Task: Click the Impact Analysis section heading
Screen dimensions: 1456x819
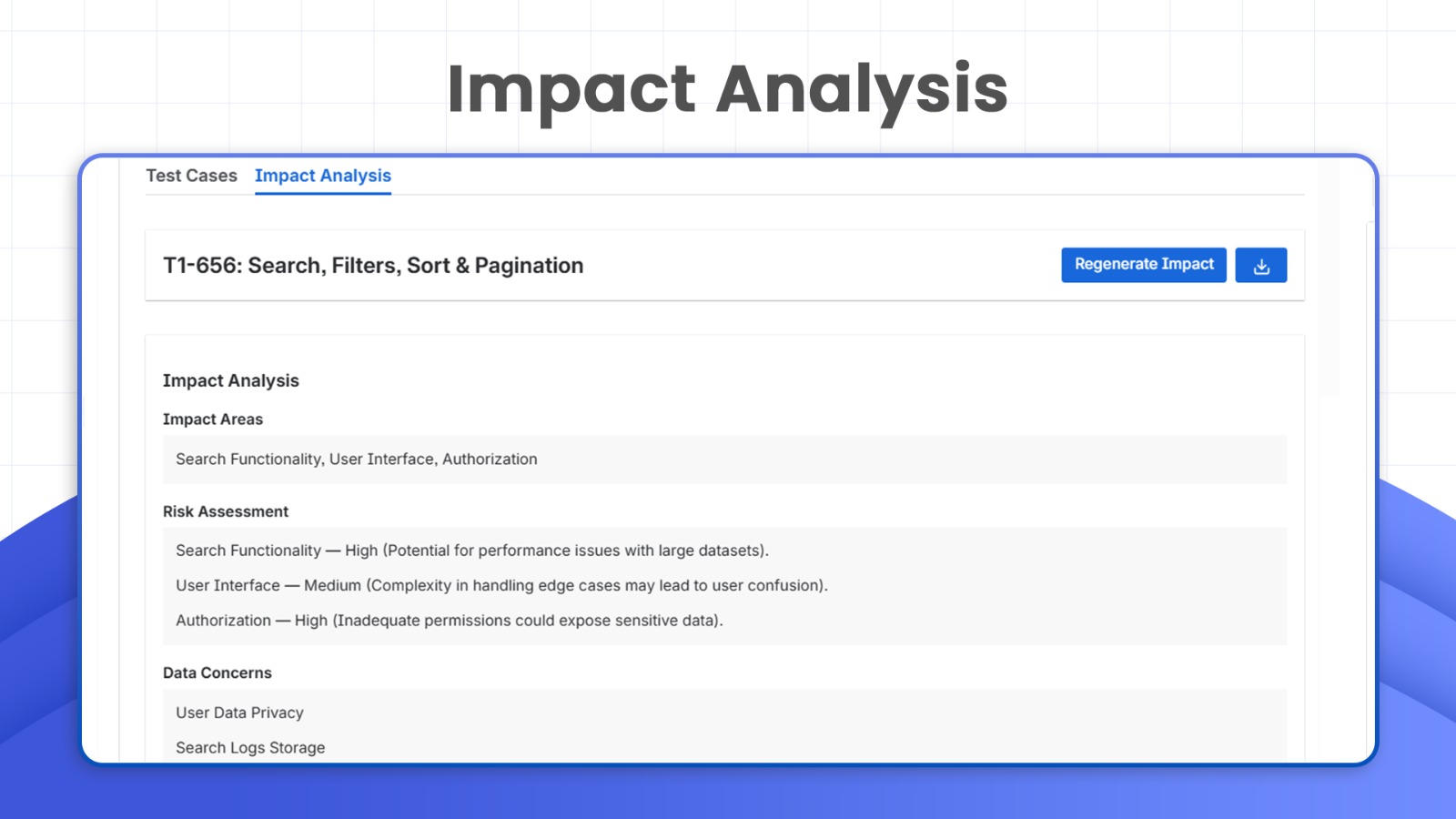Action: (231, 380)
